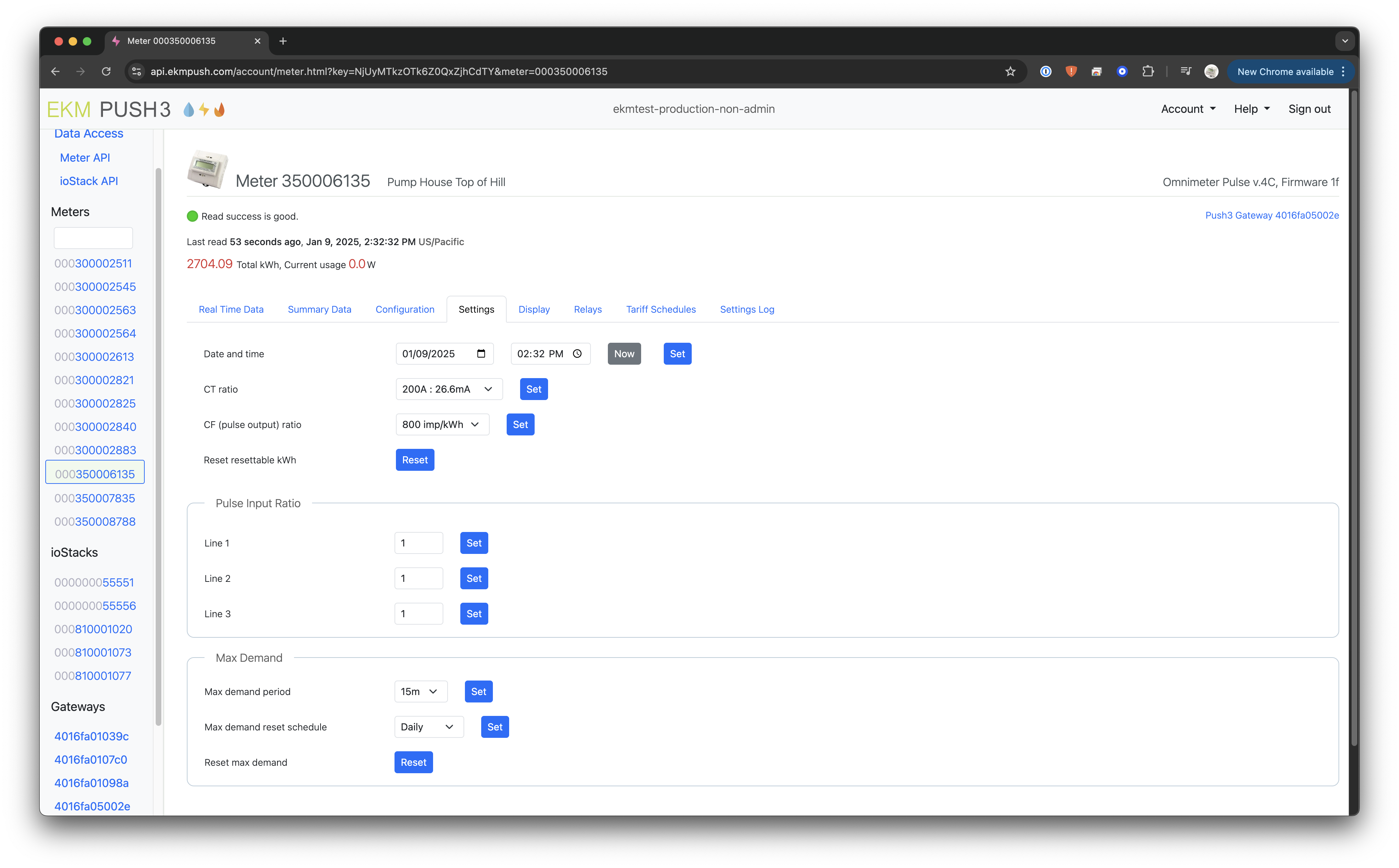Expand the Account menu
The height and width of the screenshot is (868, 1399).
click(x=1188, y=109)
